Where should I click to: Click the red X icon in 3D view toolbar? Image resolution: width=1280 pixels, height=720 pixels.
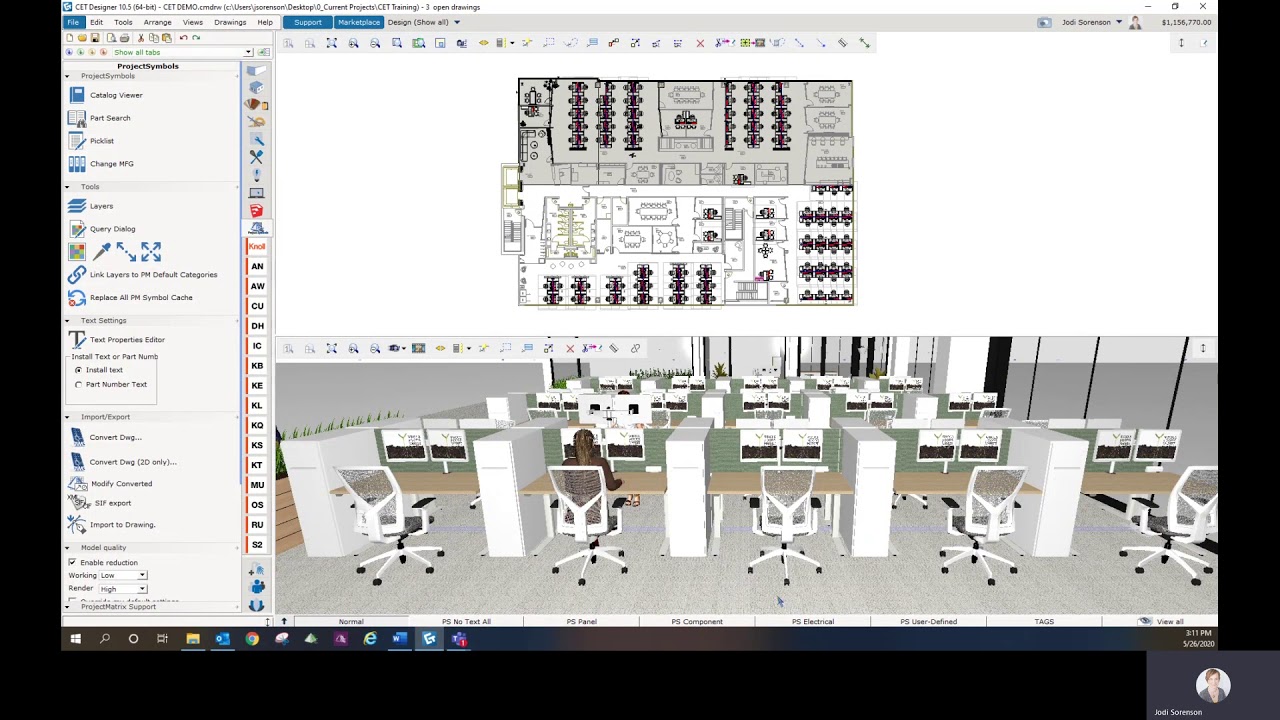(x=570, y=348)
